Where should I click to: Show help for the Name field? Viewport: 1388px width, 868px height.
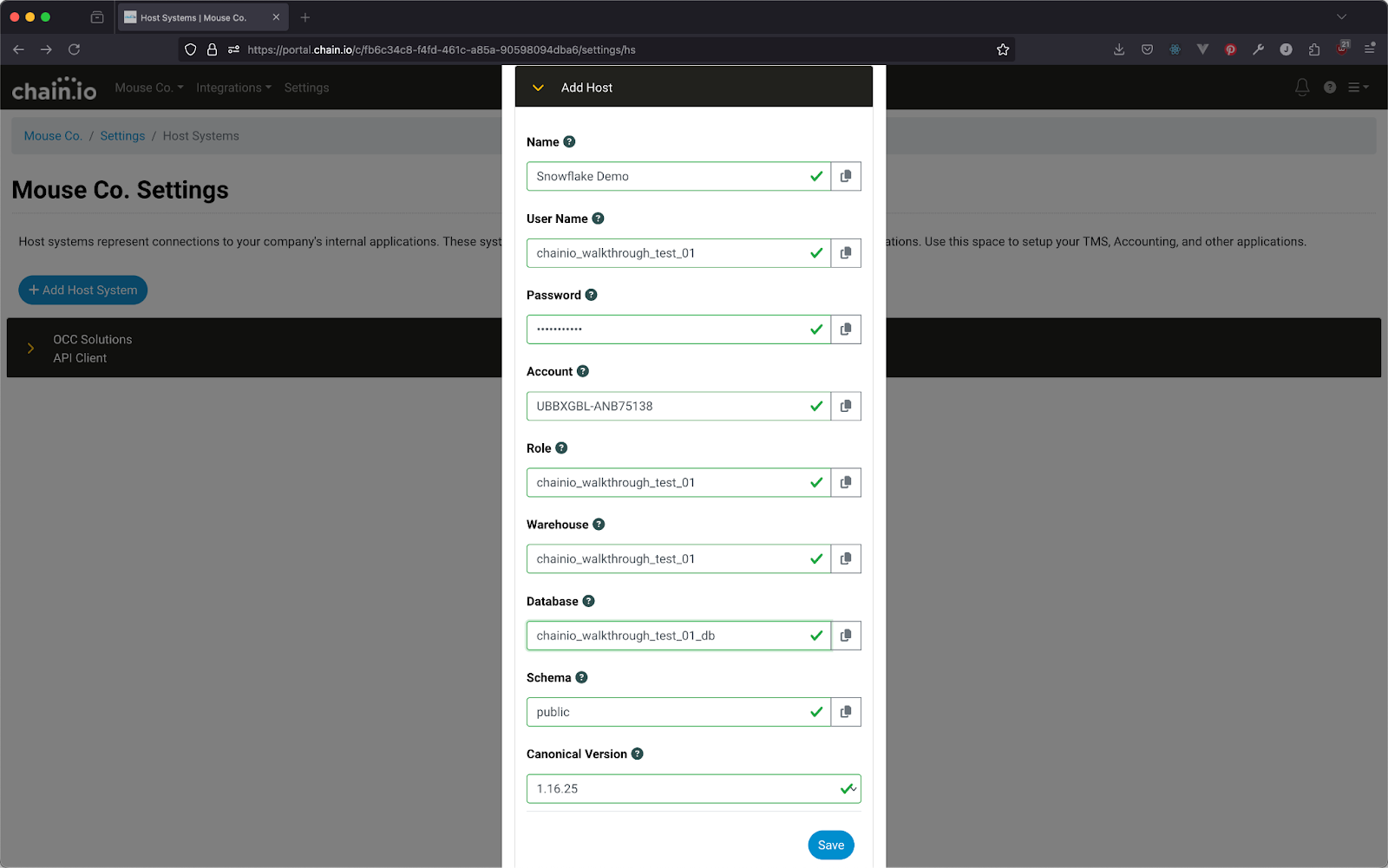pos(569,142)
